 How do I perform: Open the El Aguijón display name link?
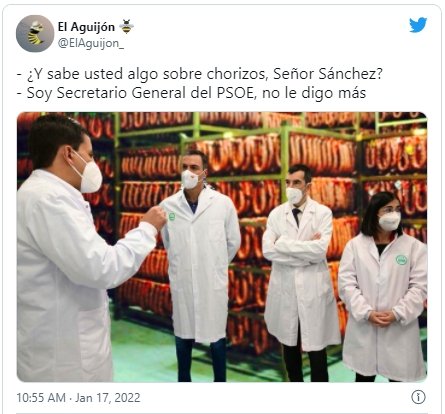click(x=86, y=27)
